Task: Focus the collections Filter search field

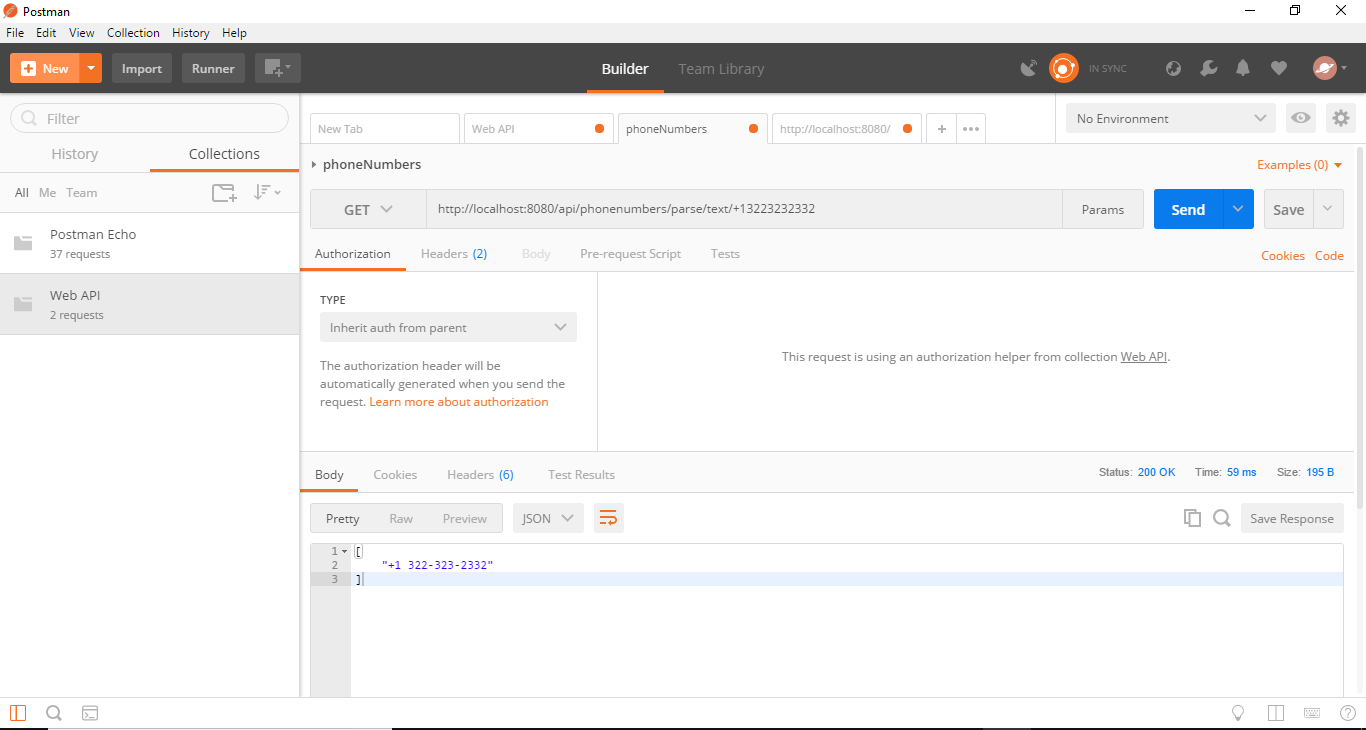Action: 150,118
